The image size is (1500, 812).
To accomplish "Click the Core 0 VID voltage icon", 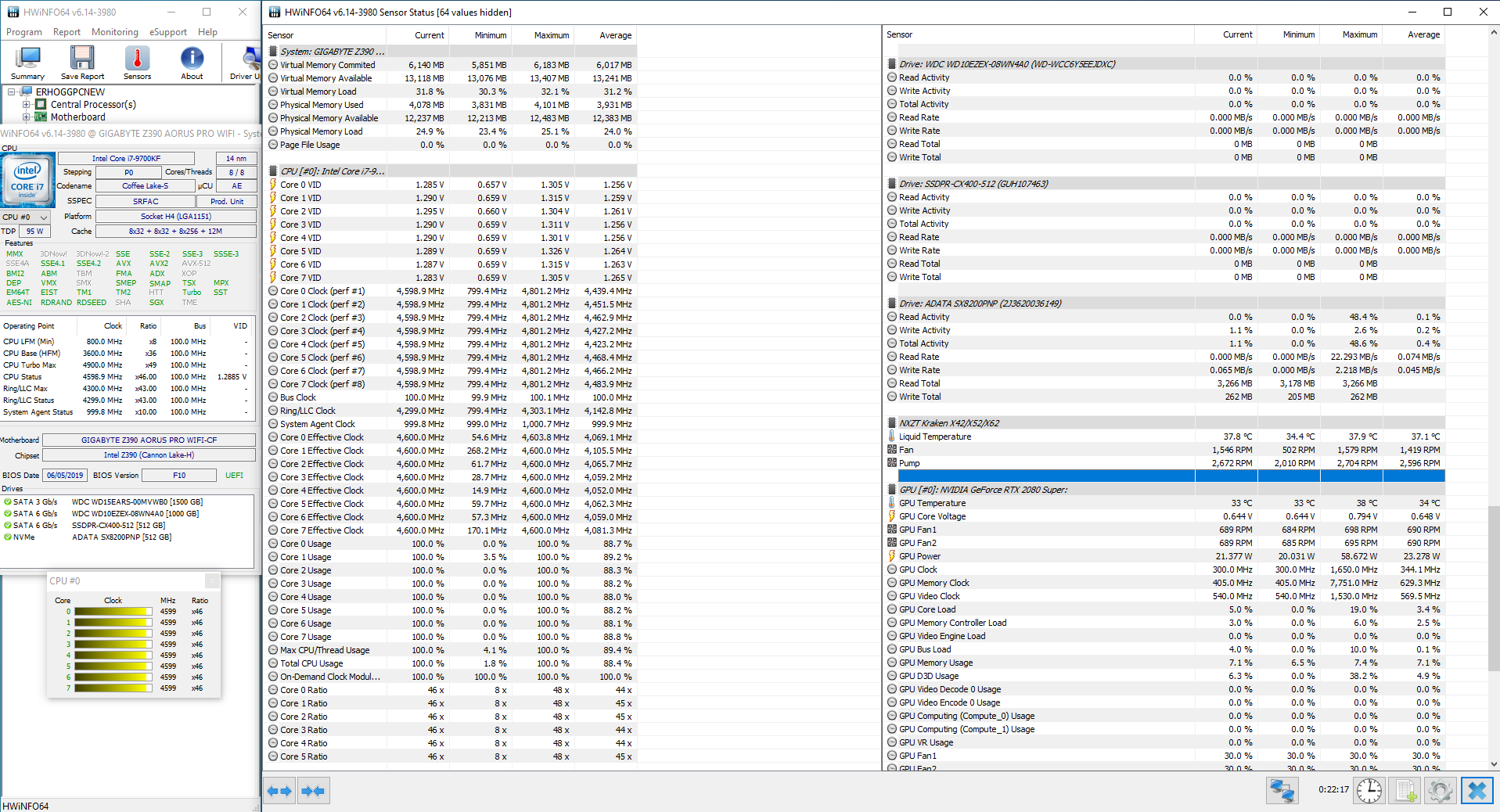I will [x=273, y=185].
